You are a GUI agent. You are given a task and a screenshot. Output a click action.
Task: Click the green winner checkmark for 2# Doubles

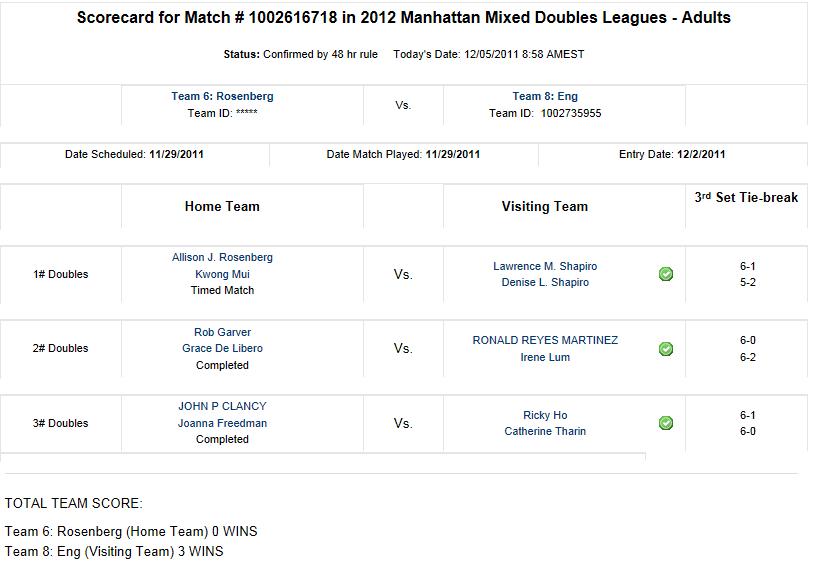click(666, 349)
